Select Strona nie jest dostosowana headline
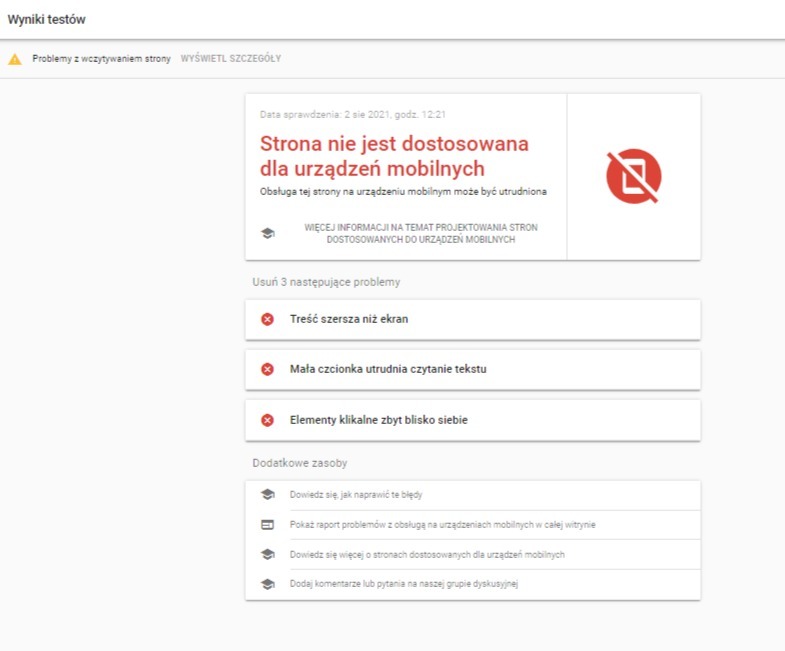785x651 pixels. point(394,156)
